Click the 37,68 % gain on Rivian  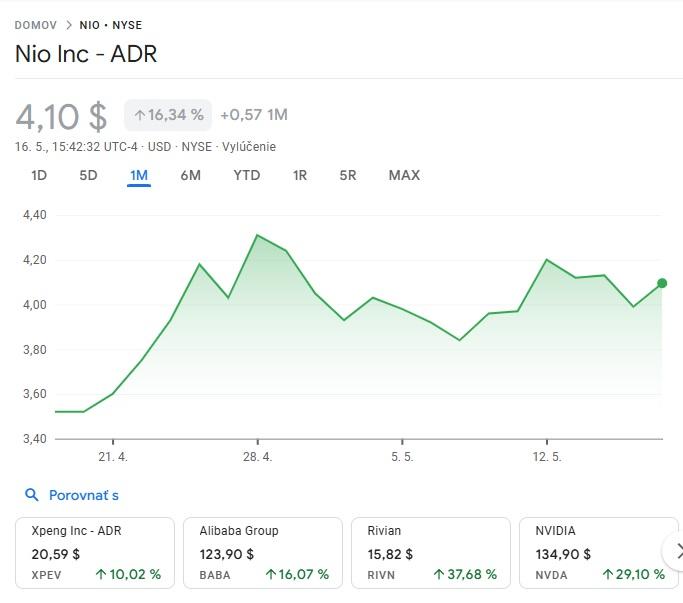click(465, 574)
